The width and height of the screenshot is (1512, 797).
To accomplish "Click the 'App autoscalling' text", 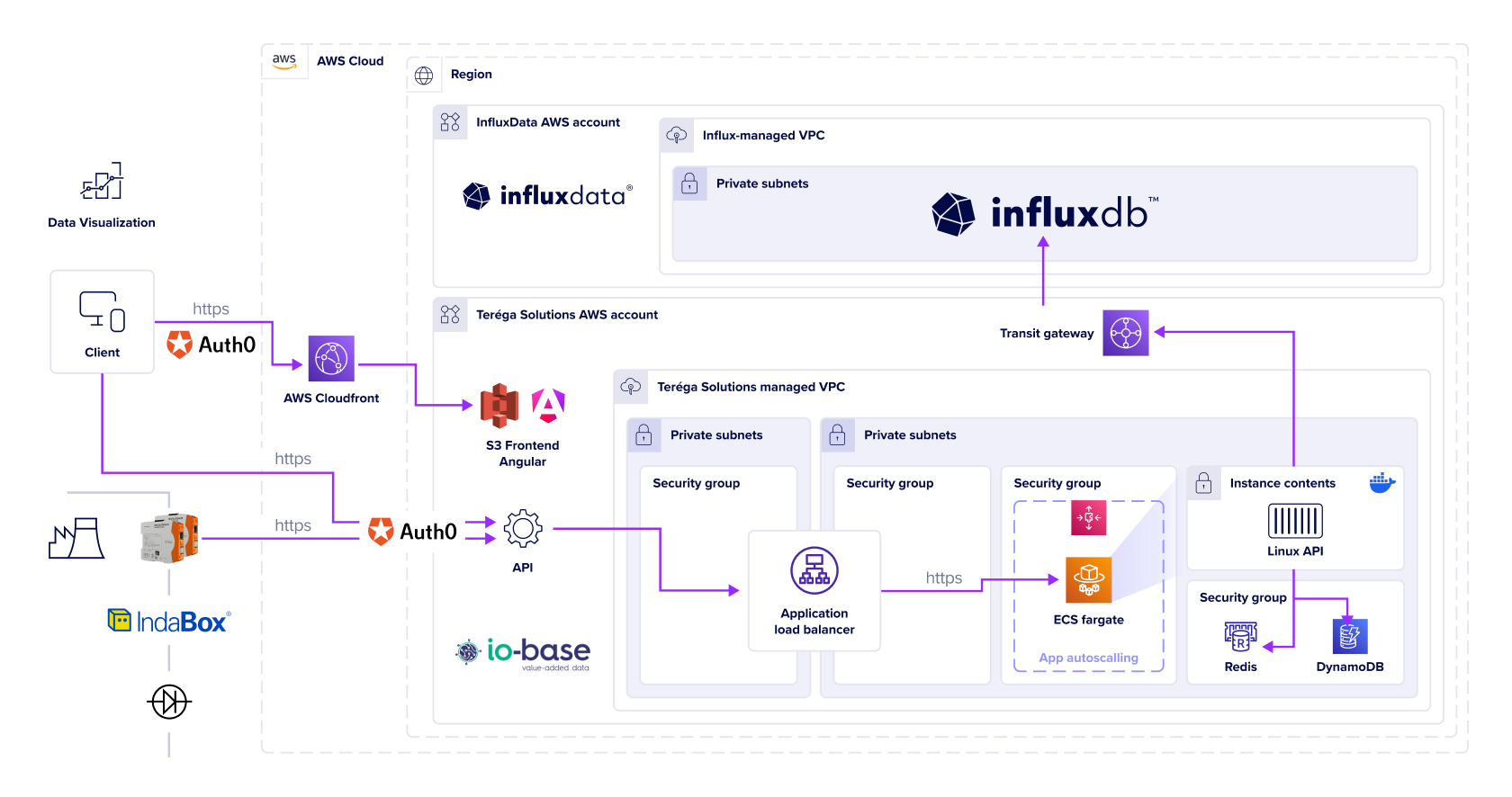I will [x=1089, y=658].
